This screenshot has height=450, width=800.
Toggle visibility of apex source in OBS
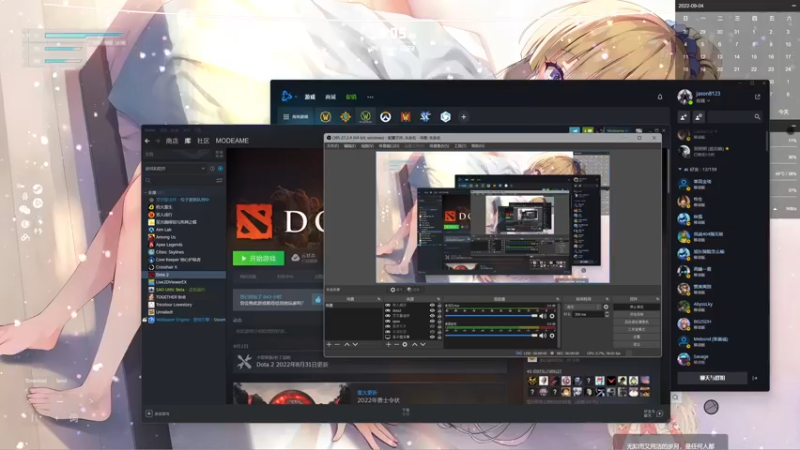coord(432,321)
